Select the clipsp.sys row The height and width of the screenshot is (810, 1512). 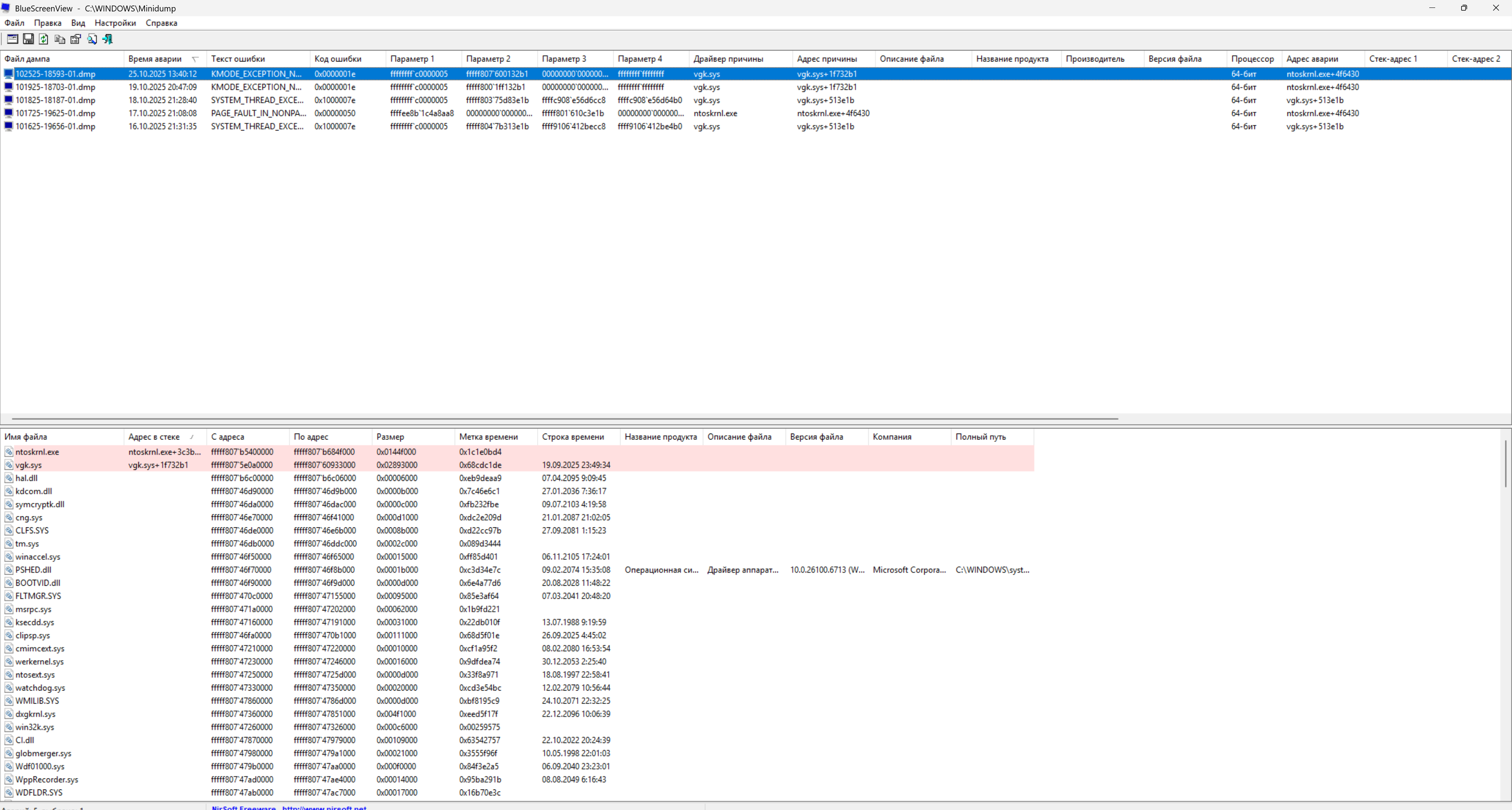[x=517, y=635]
